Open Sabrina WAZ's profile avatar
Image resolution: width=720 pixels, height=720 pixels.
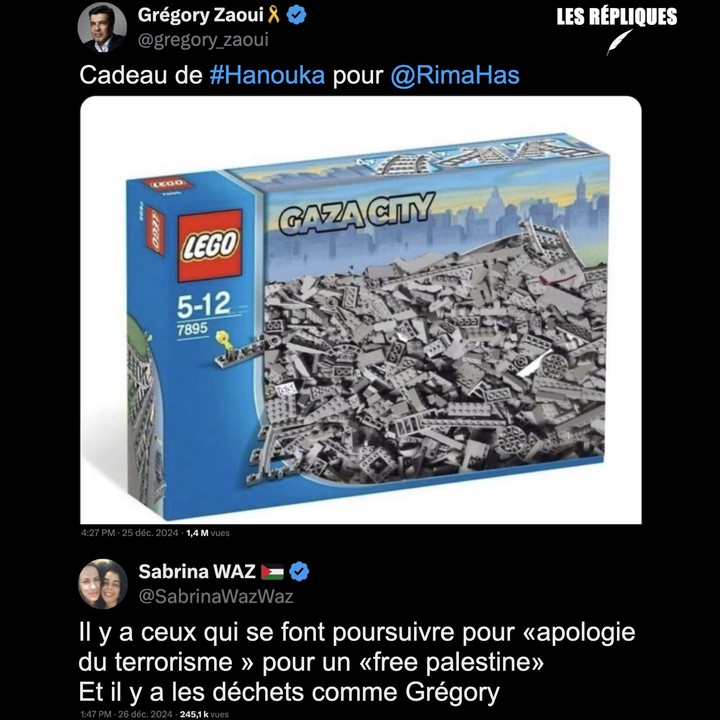(103, 584)
